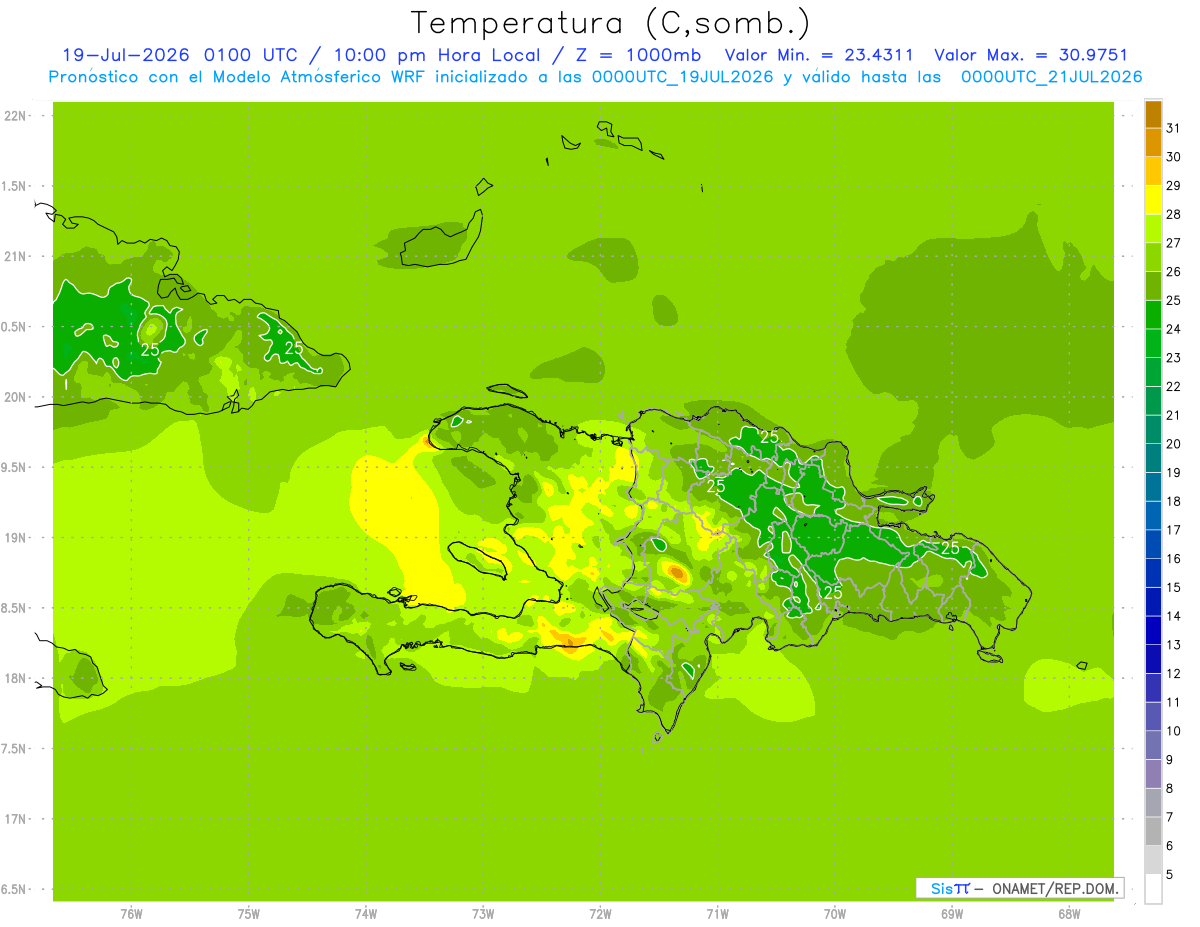Click the '1.5N' latitude axis label

(15, 186)
